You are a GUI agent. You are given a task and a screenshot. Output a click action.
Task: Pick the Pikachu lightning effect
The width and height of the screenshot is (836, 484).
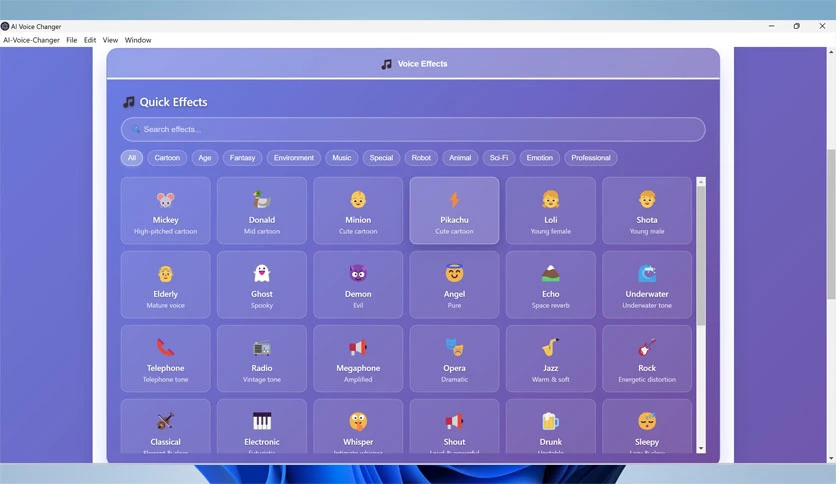454,211
